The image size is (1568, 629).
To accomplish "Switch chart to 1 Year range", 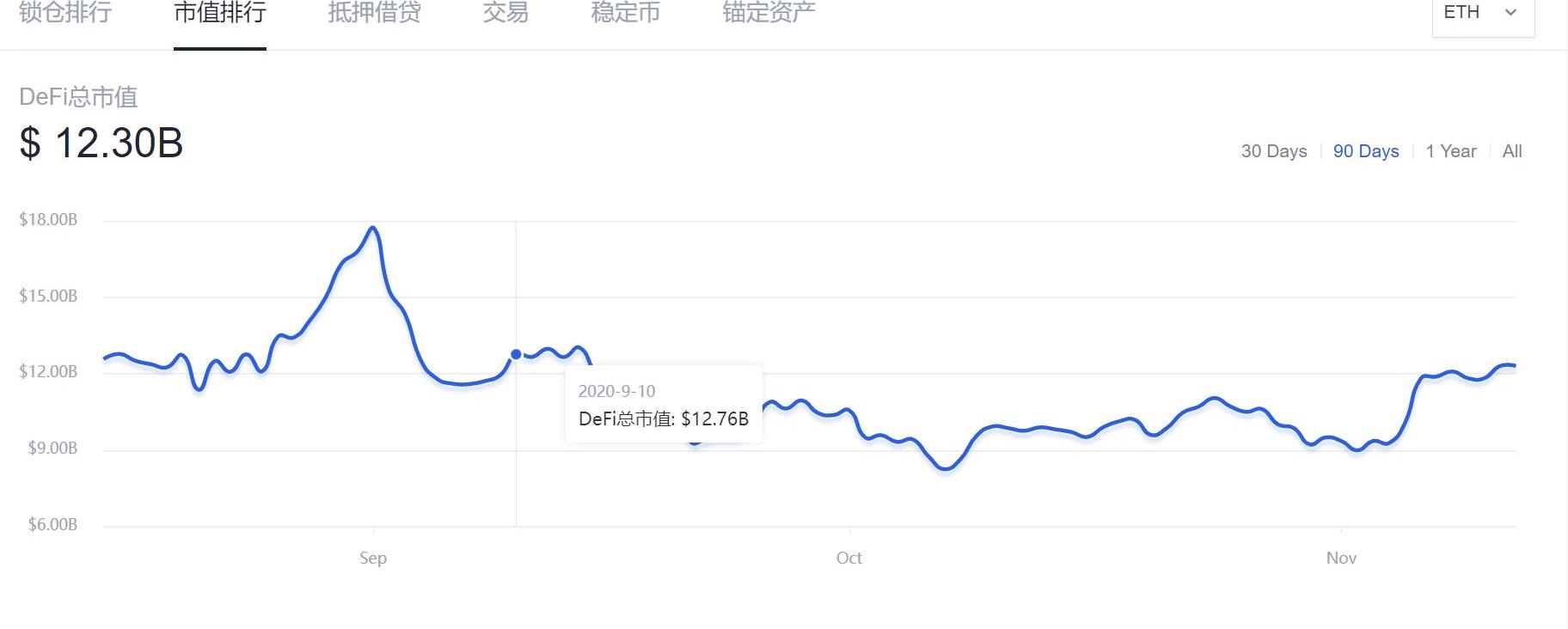I will point(1451,151).
